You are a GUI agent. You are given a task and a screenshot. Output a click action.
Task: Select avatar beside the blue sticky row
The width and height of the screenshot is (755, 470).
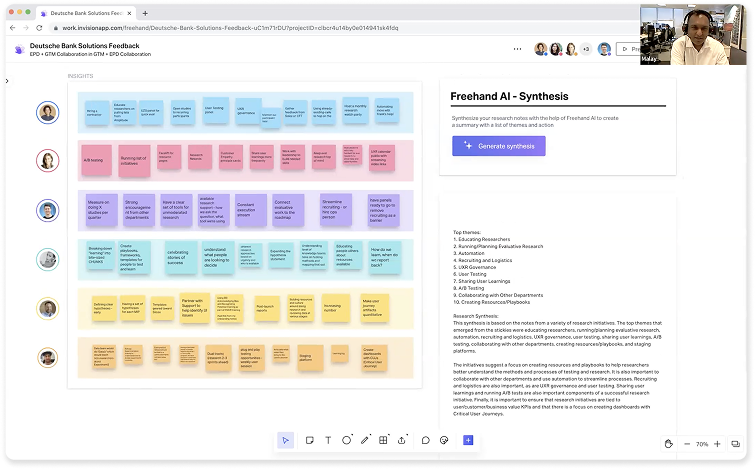[x=48, y=113]
